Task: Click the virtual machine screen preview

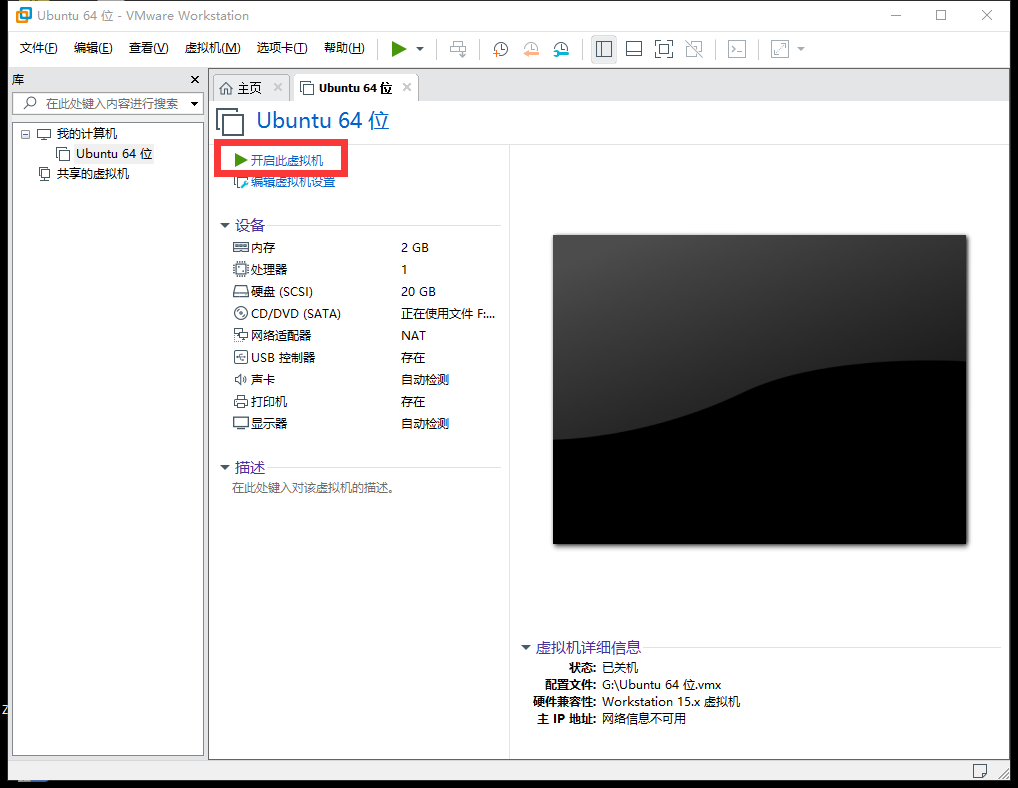Action: coord(760,389)
